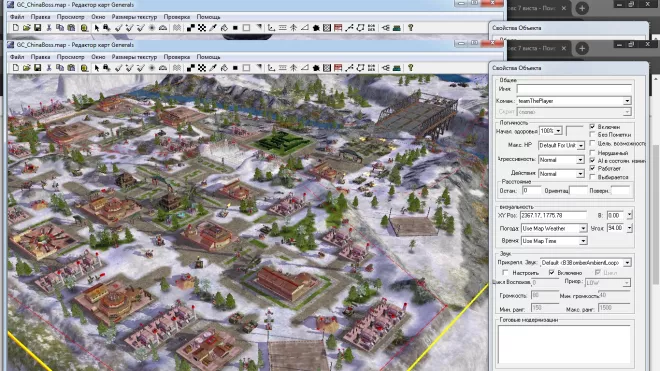Image resolution: width=660 pixels, height=371 pixels.
Task: Click the question mark help icon in front toolbar
Action: tap(410, 68)
